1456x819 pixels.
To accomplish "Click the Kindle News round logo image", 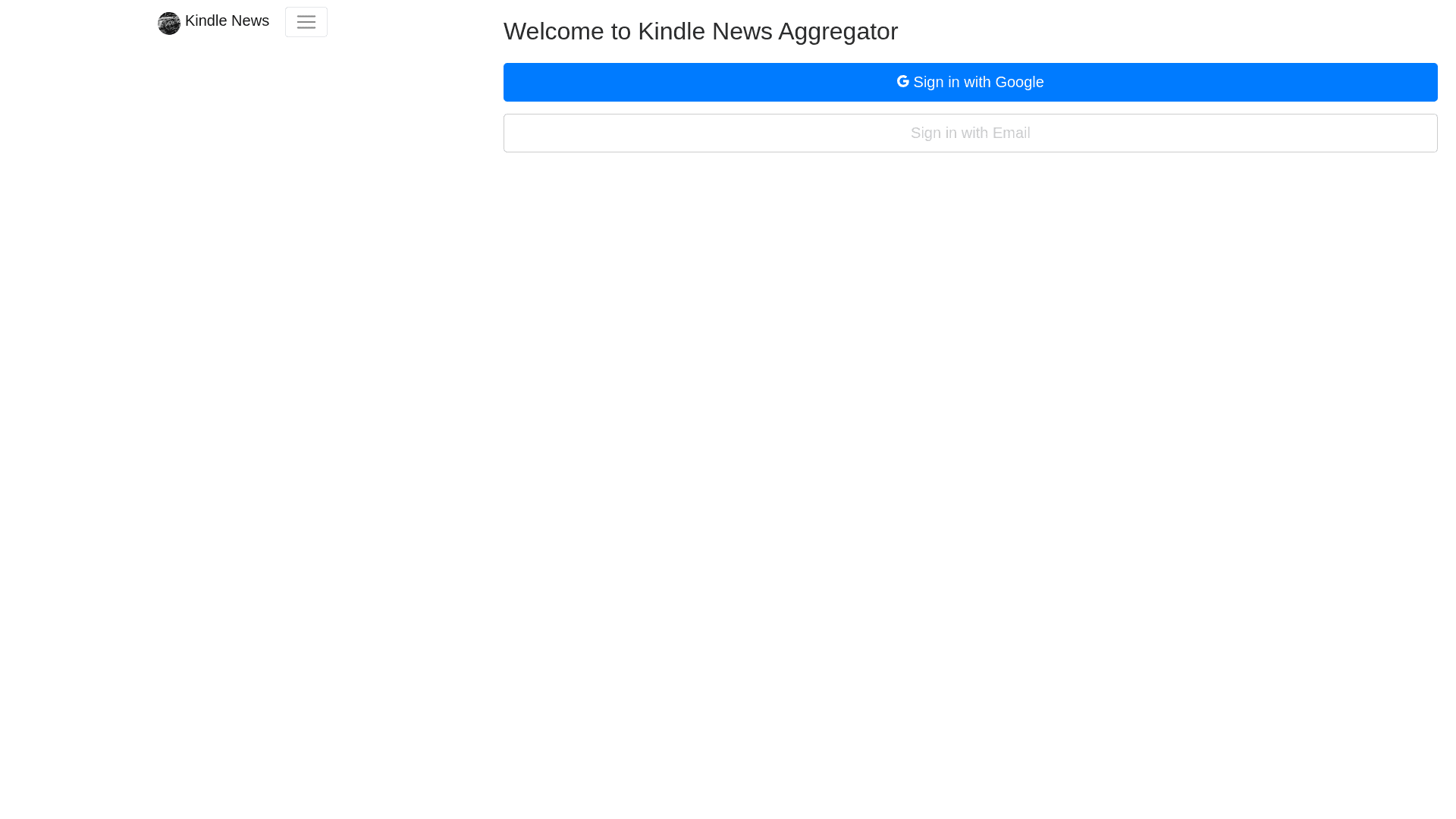I will pos(168,23).
